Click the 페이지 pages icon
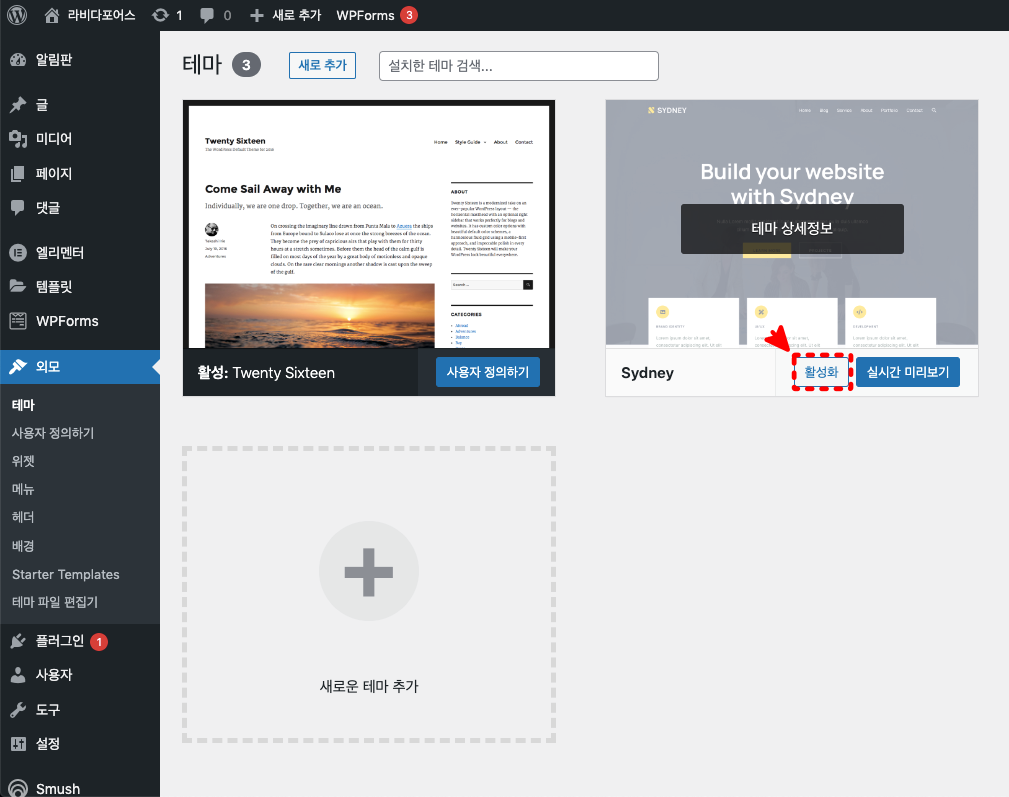Viewport: 1009px width, 797px height. [x=18, y=173]
